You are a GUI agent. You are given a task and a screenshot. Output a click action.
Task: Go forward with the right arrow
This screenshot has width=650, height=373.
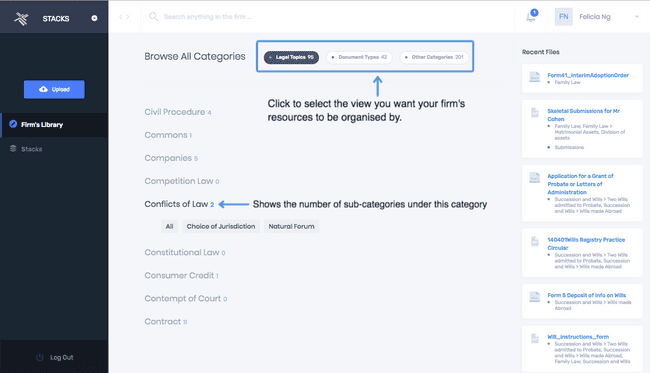point(128,17)
